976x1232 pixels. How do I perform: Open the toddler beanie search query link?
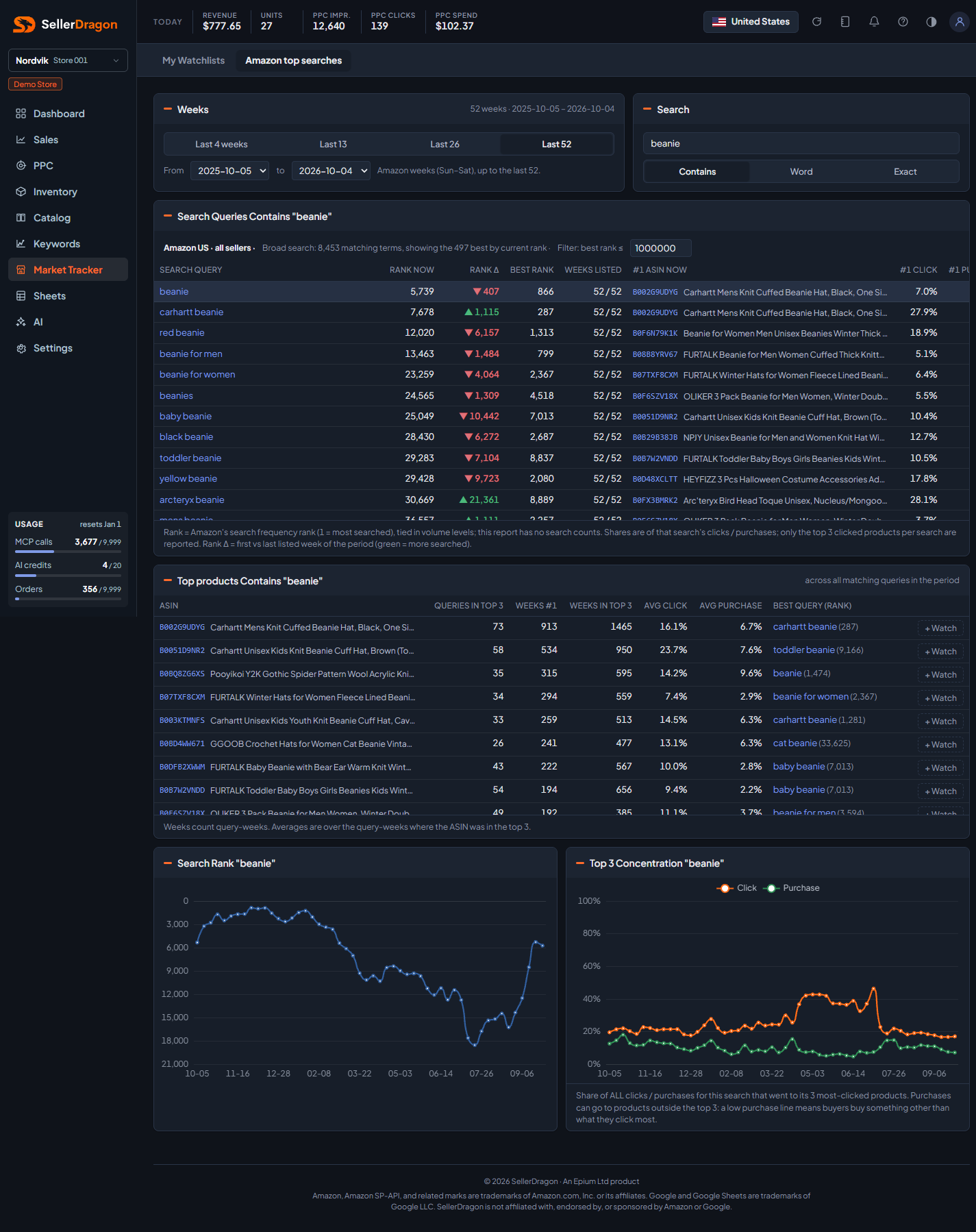(190, 458)
